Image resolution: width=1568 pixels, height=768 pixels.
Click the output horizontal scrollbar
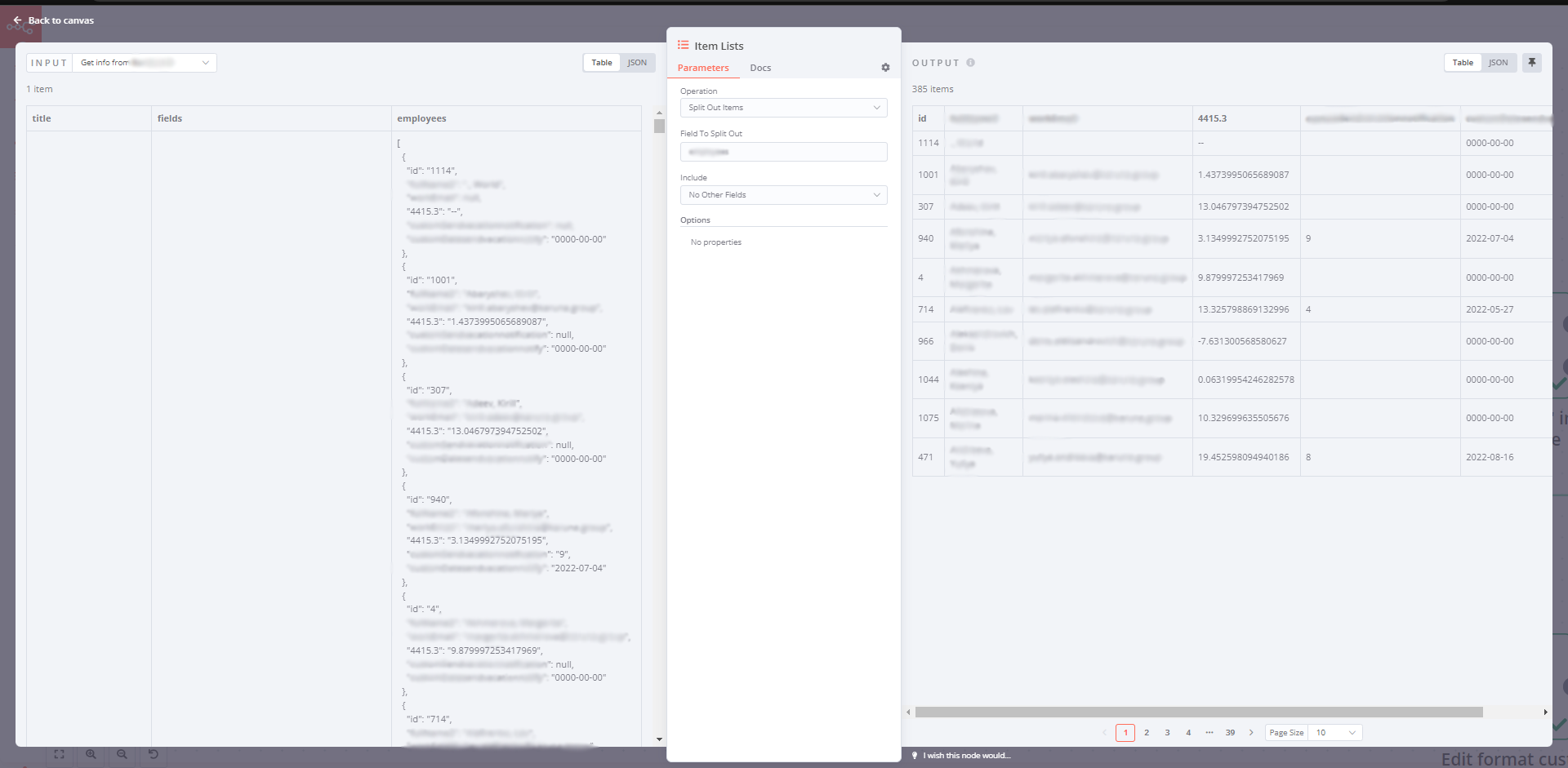tap(1198, 713)
